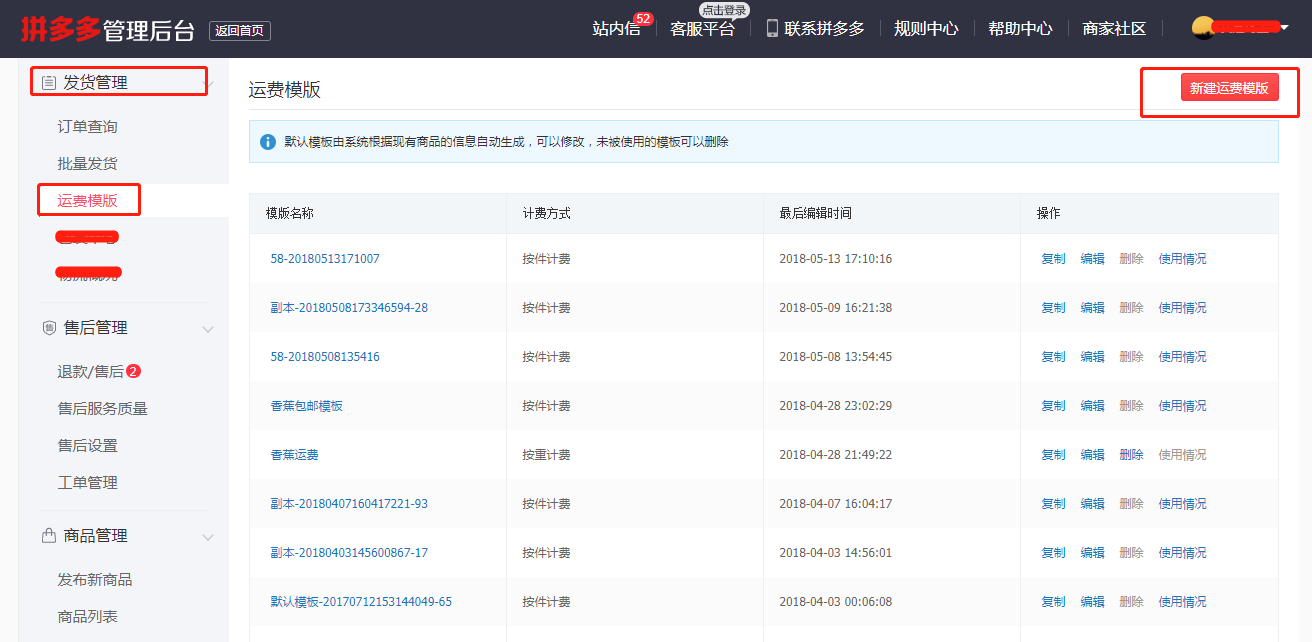
Task: Open template 副本-20180403145600867-17
Action: tap(349, 553)
